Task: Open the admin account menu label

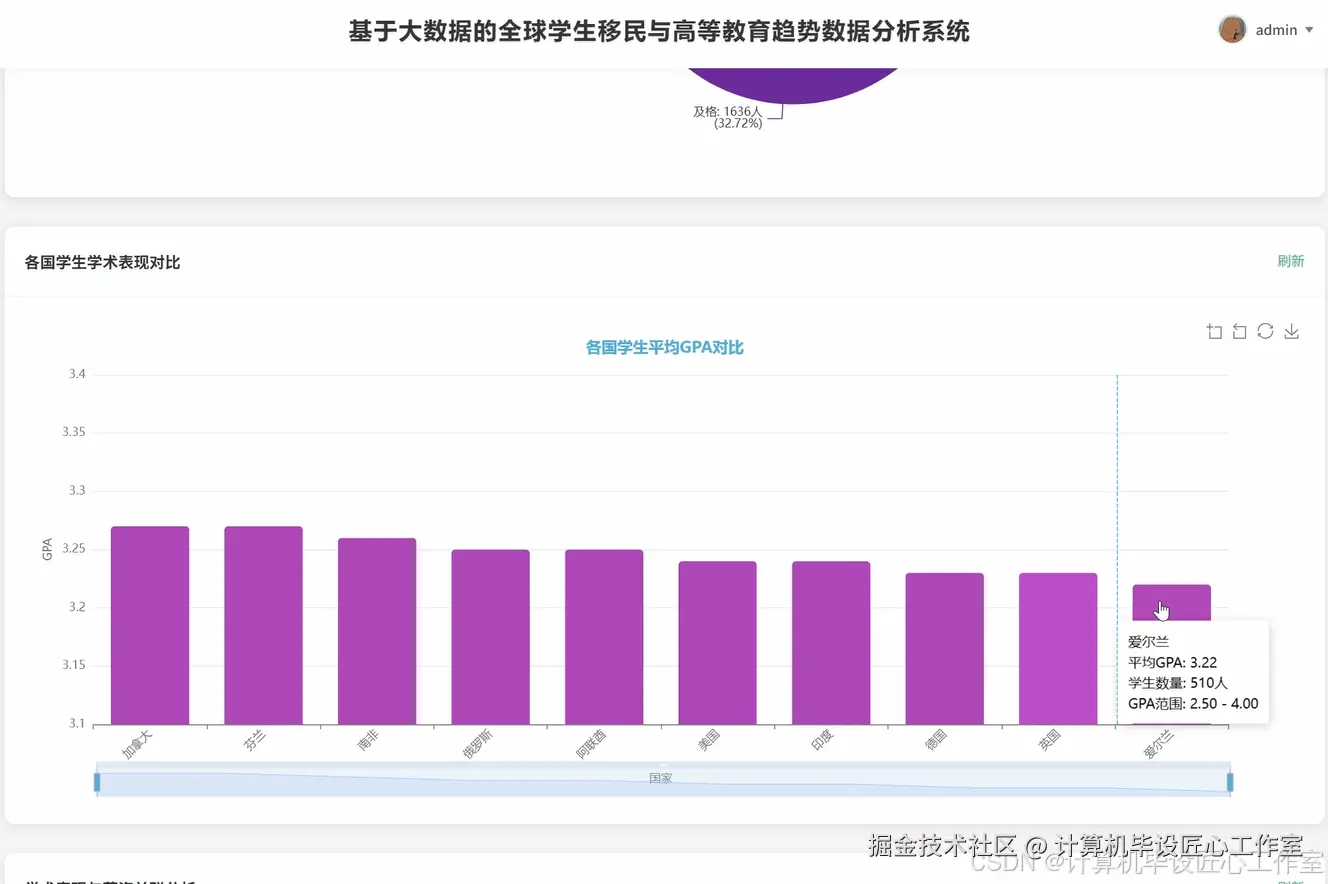Action: pyautogui.click(x=1276, y=30)
